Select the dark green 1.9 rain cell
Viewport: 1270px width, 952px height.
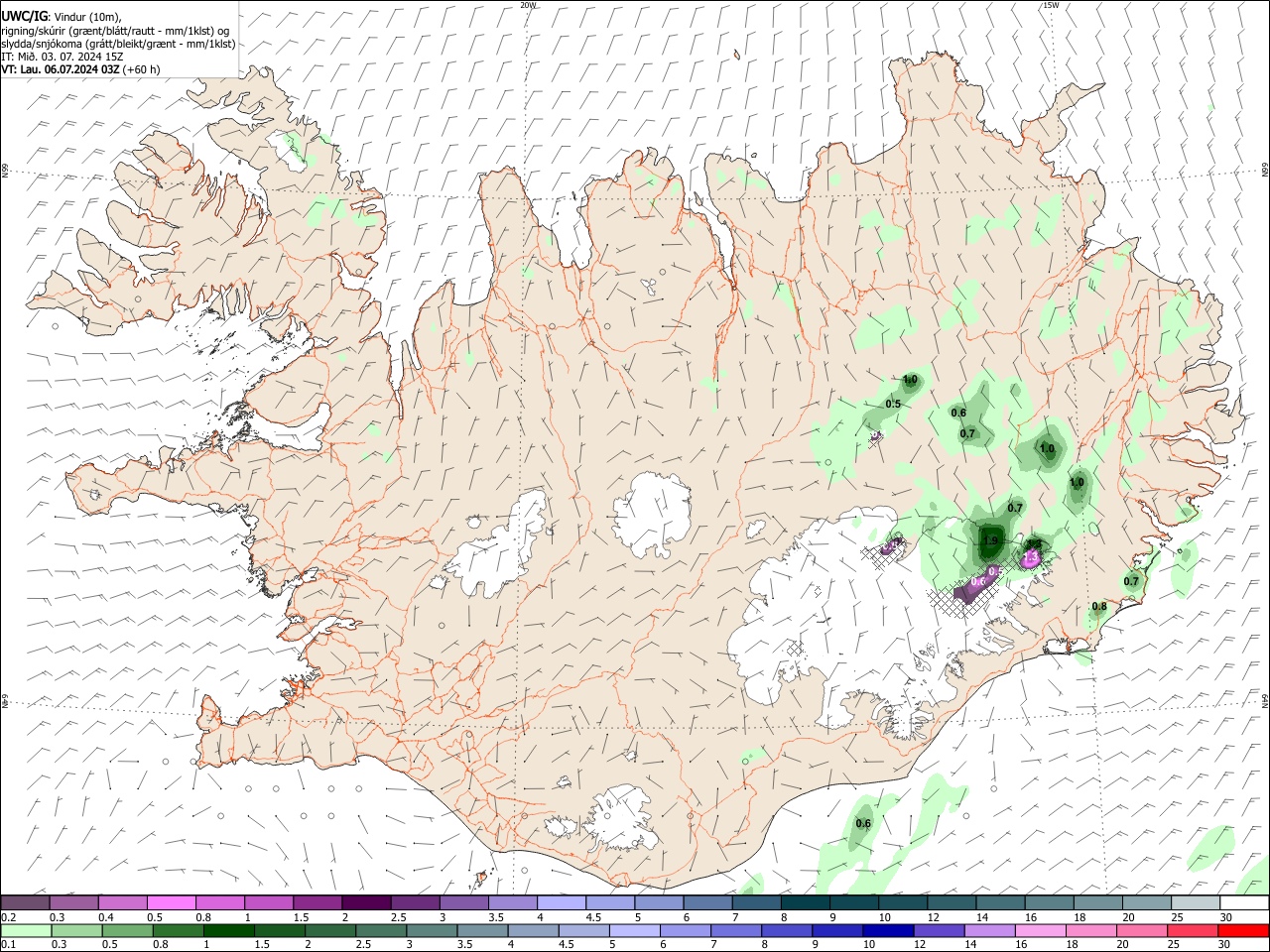[x=989, y=541]
